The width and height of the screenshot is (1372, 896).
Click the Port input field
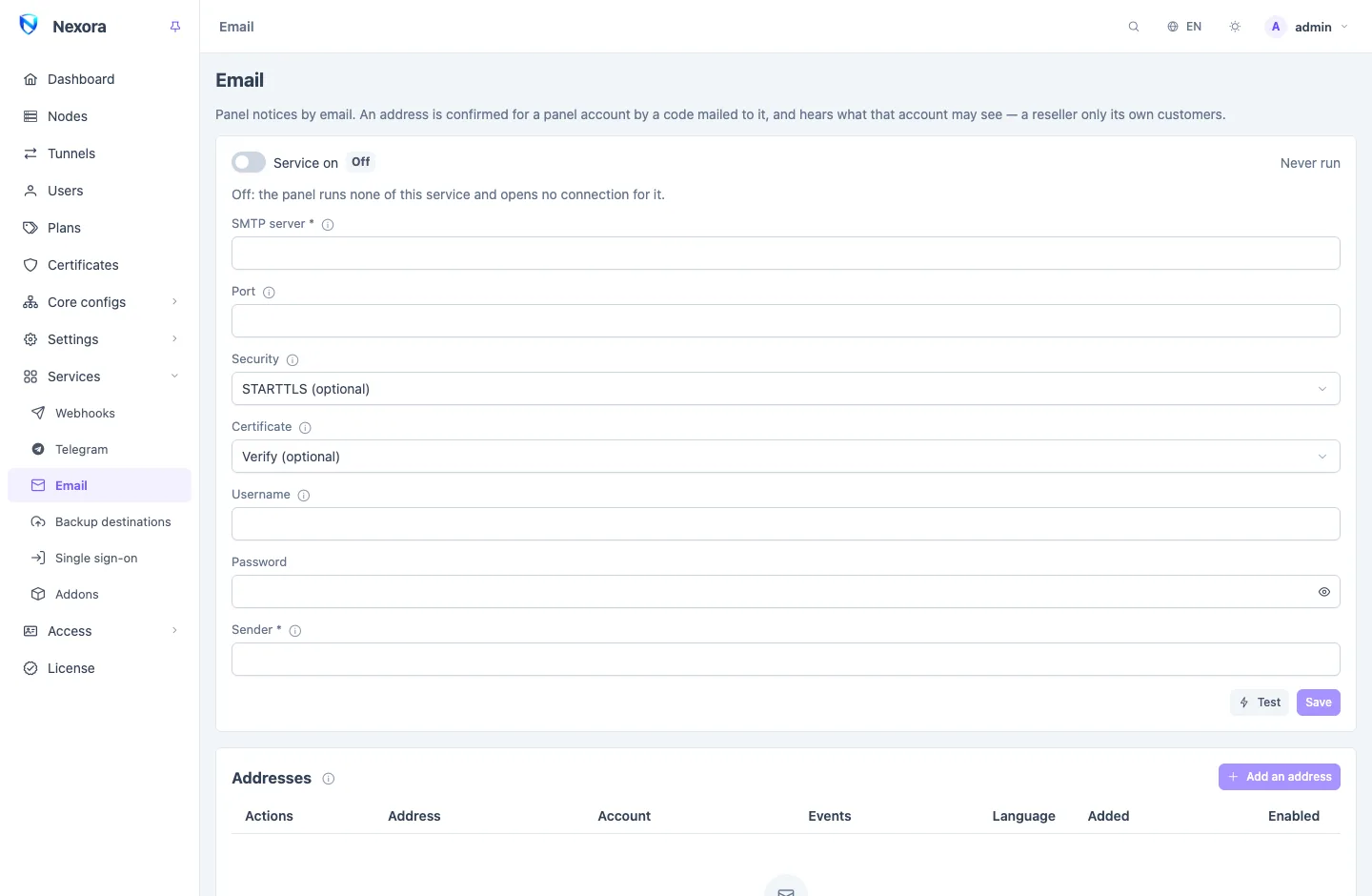tap(786, 321)
